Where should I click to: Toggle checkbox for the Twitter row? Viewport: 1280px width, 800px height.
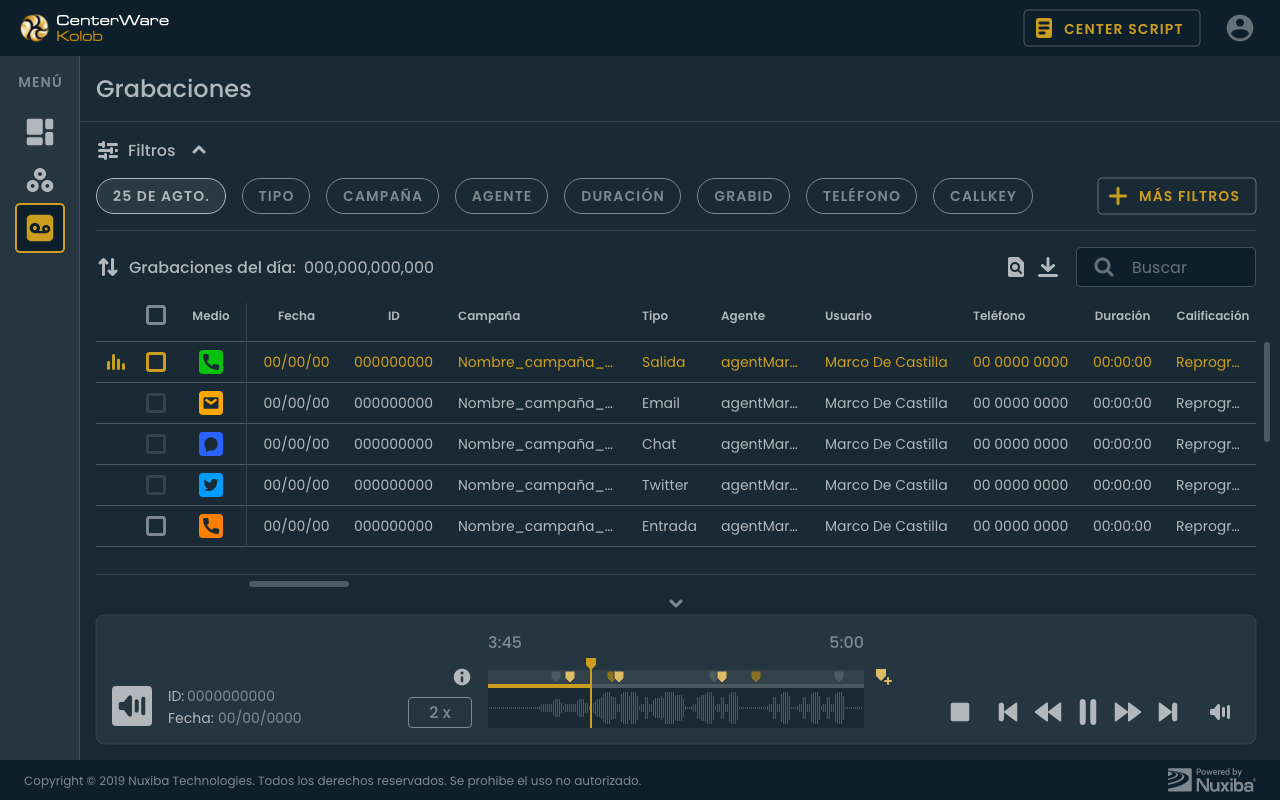[x=156, y=485]
